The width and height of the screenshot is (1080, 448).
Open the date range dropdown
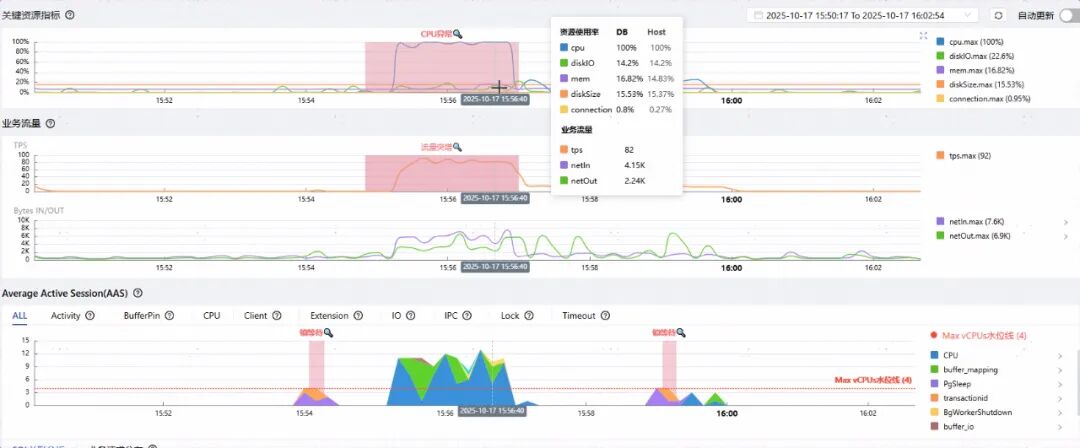[x=863, y=15]
